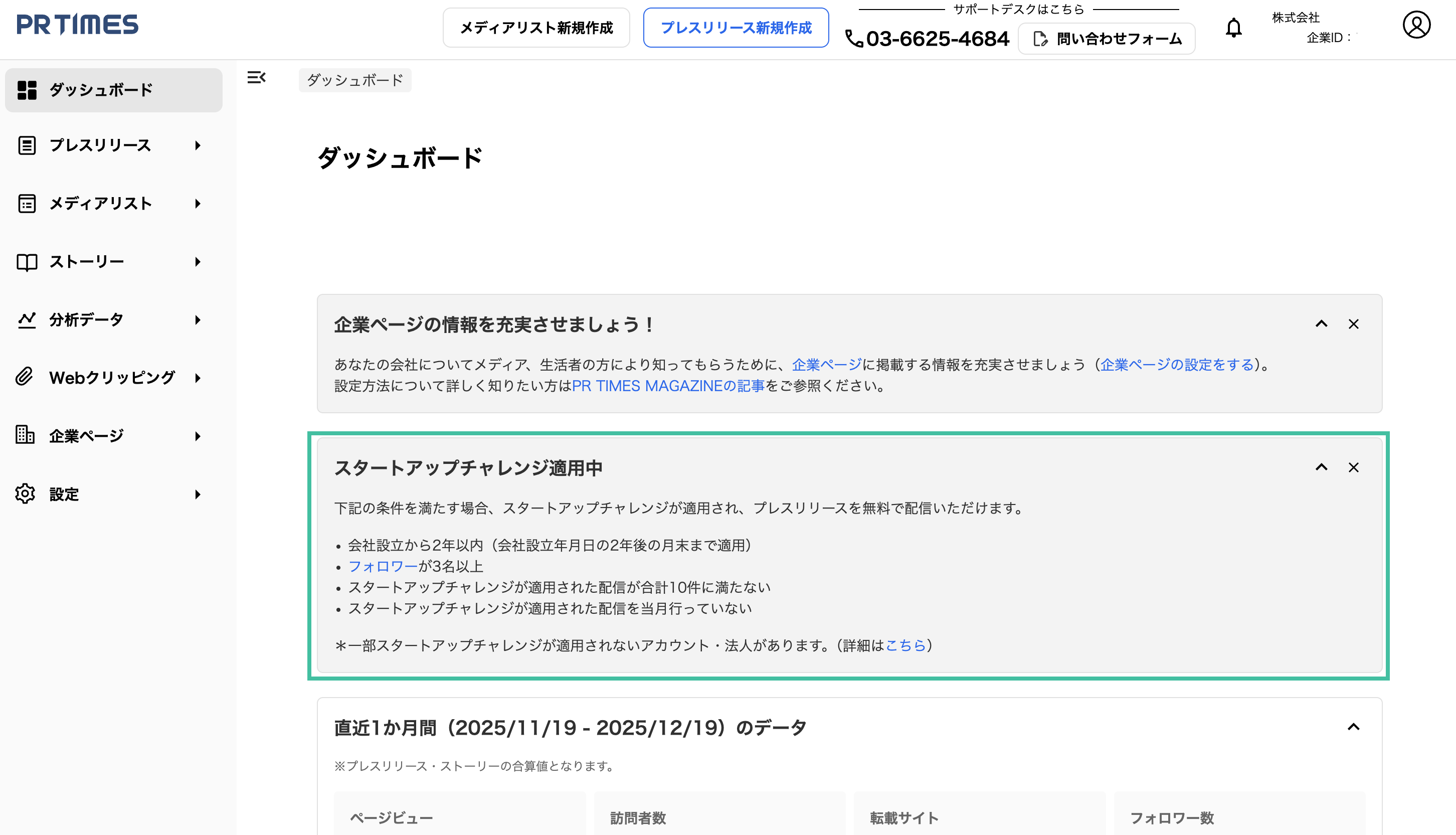Click the phone icon next to 03-6625-4684

[x=854, y=39]
